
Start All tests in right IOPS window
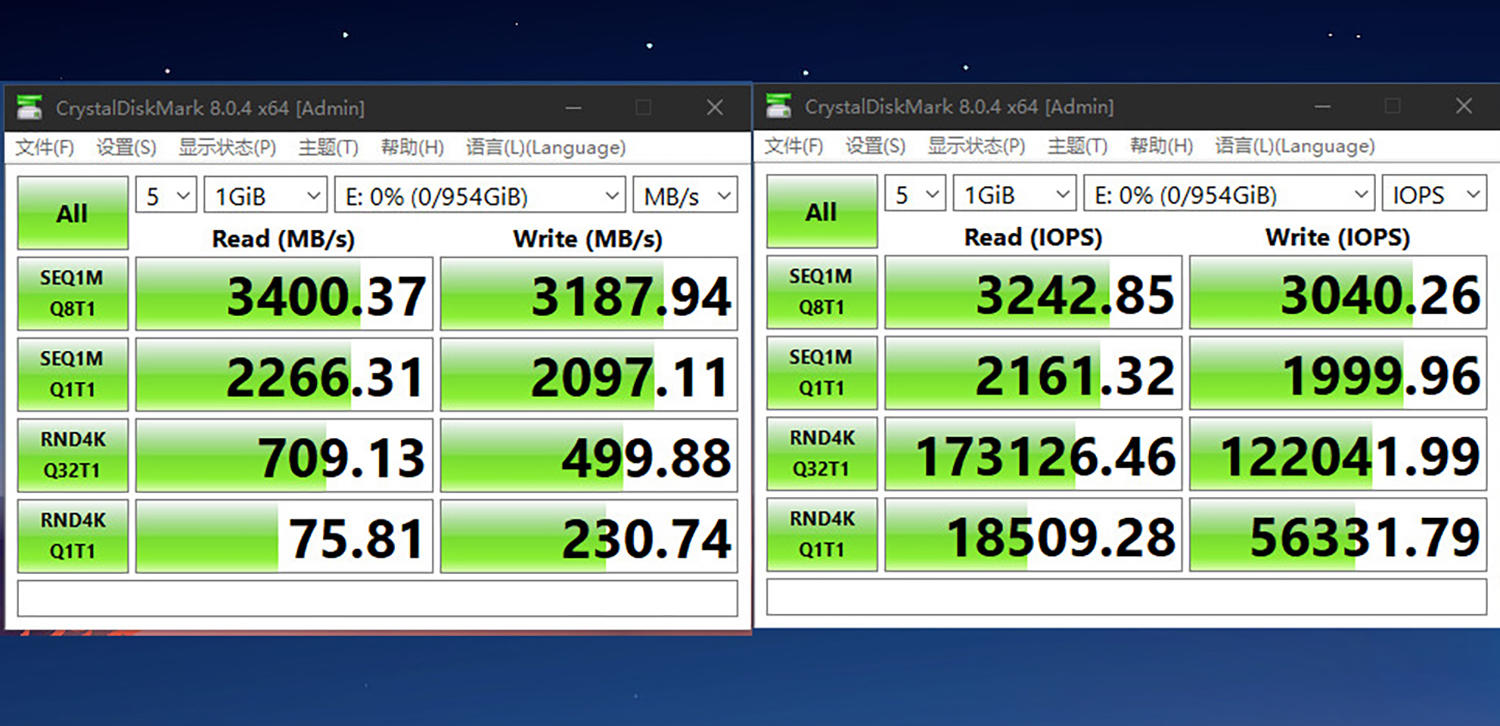pyautogui.click(x=821, y=212)
